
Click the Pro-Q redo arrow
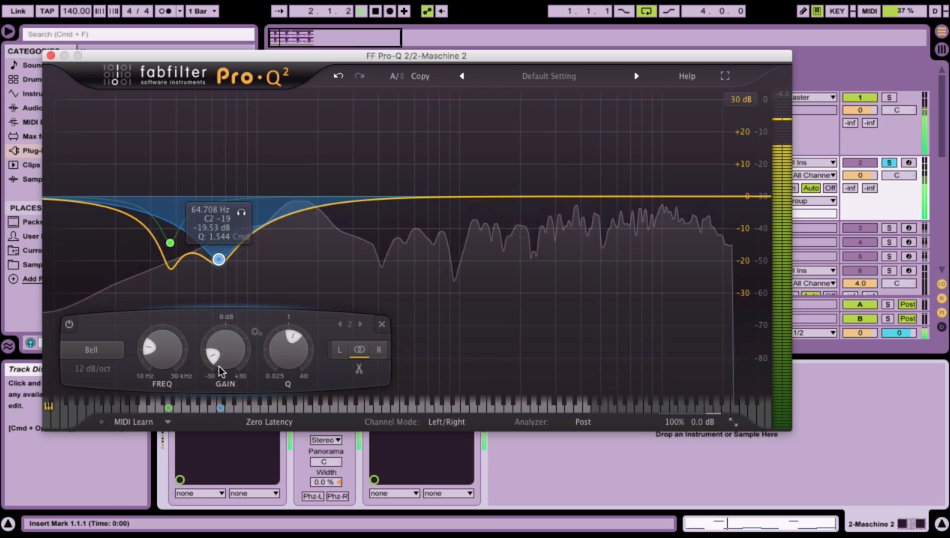point(359,76)
